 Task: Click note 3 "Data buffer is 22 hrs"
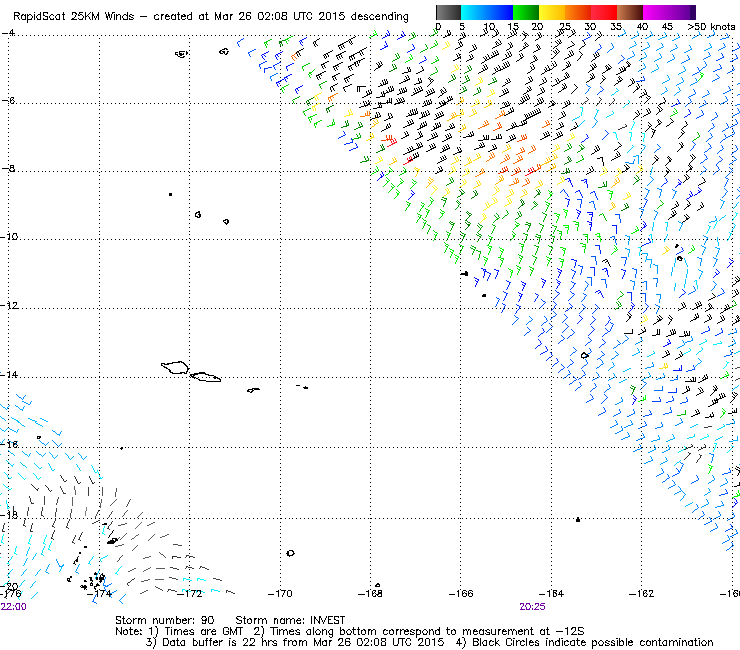point(295,642)
